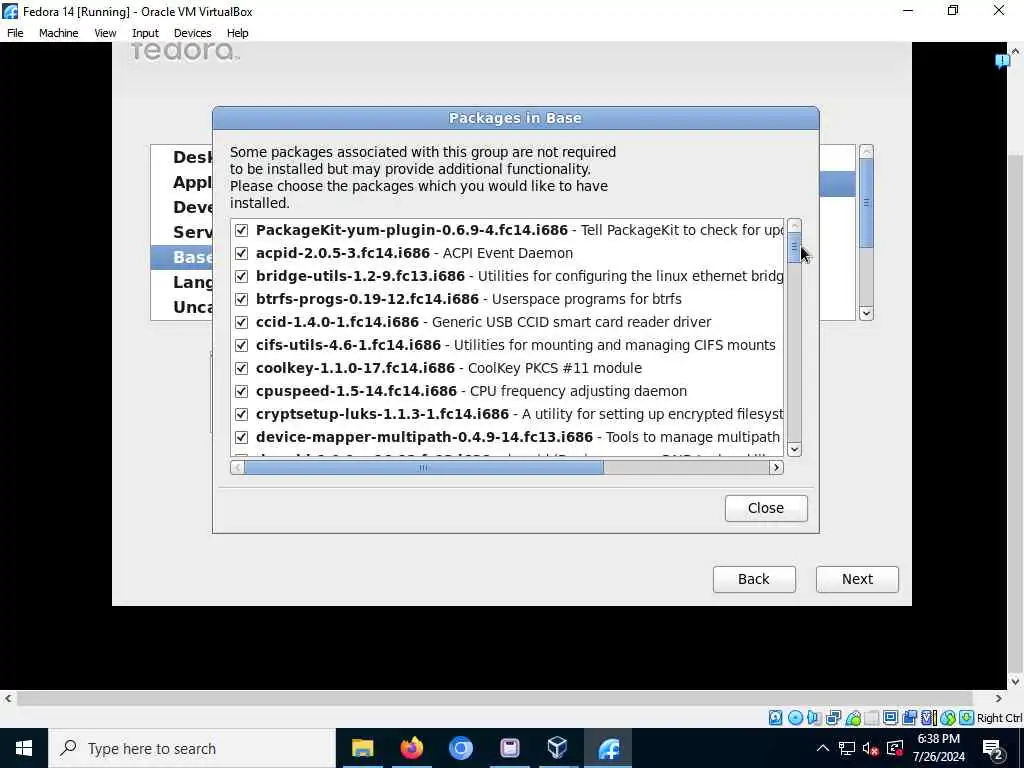Viewport: 1024px width, 768px height.
Task: Click package list scroll-down arrow
Action: click(794, 449)
